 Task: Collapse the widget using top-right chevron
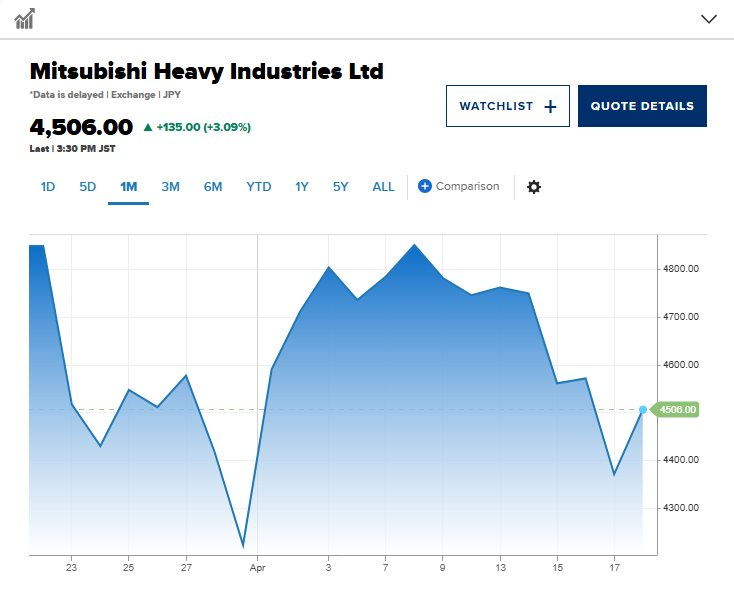click(709, 18)
